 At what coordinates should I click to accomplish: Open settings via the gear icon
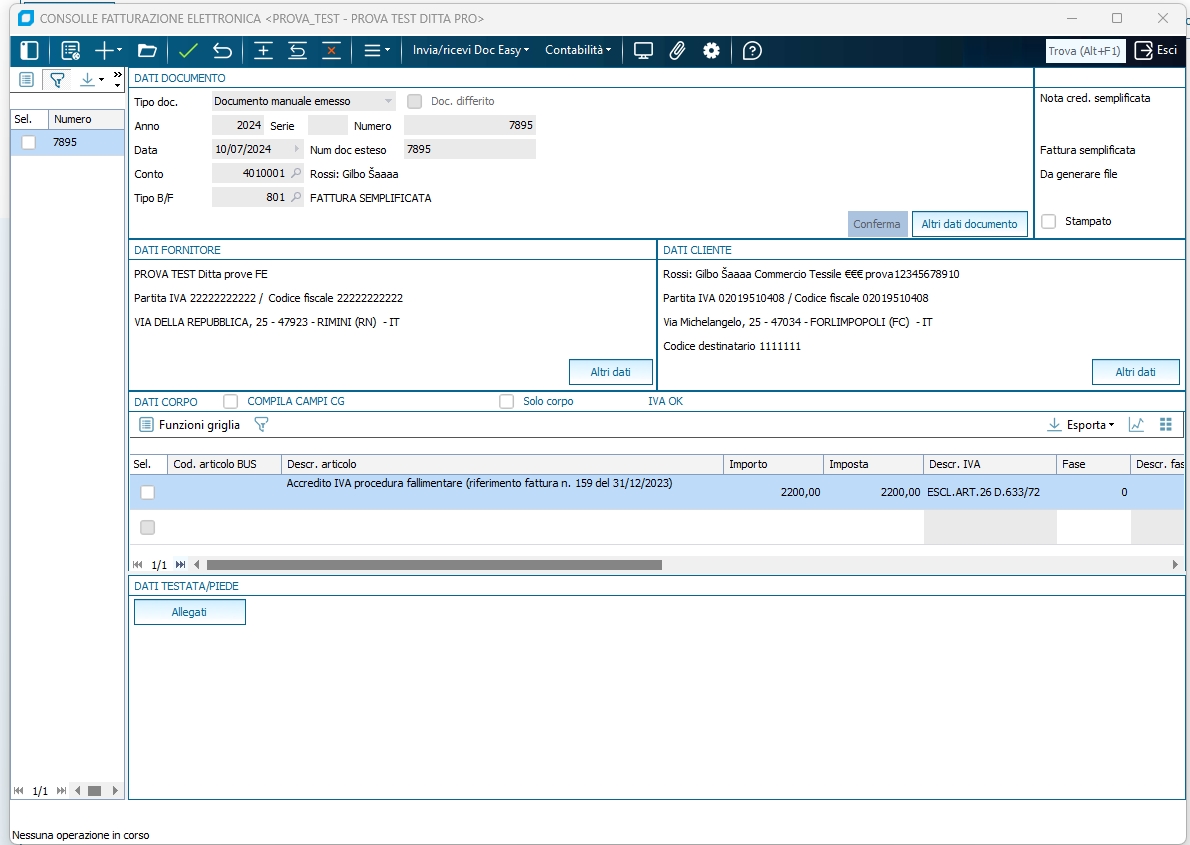711,51
